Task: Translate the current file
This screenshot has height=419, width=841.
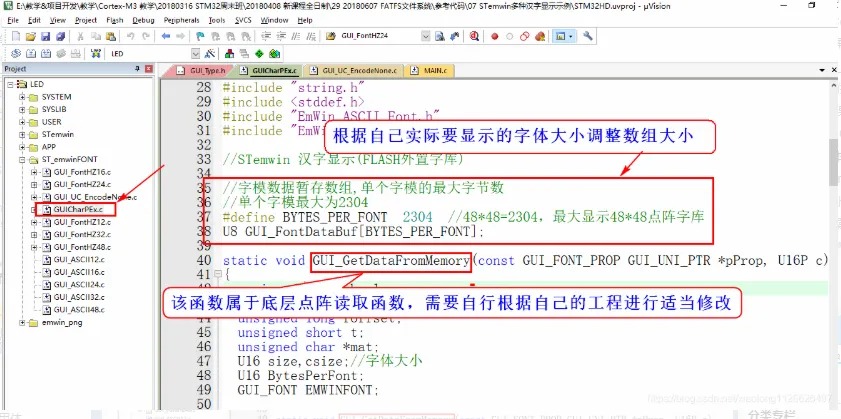Action: tap(16, 54)
